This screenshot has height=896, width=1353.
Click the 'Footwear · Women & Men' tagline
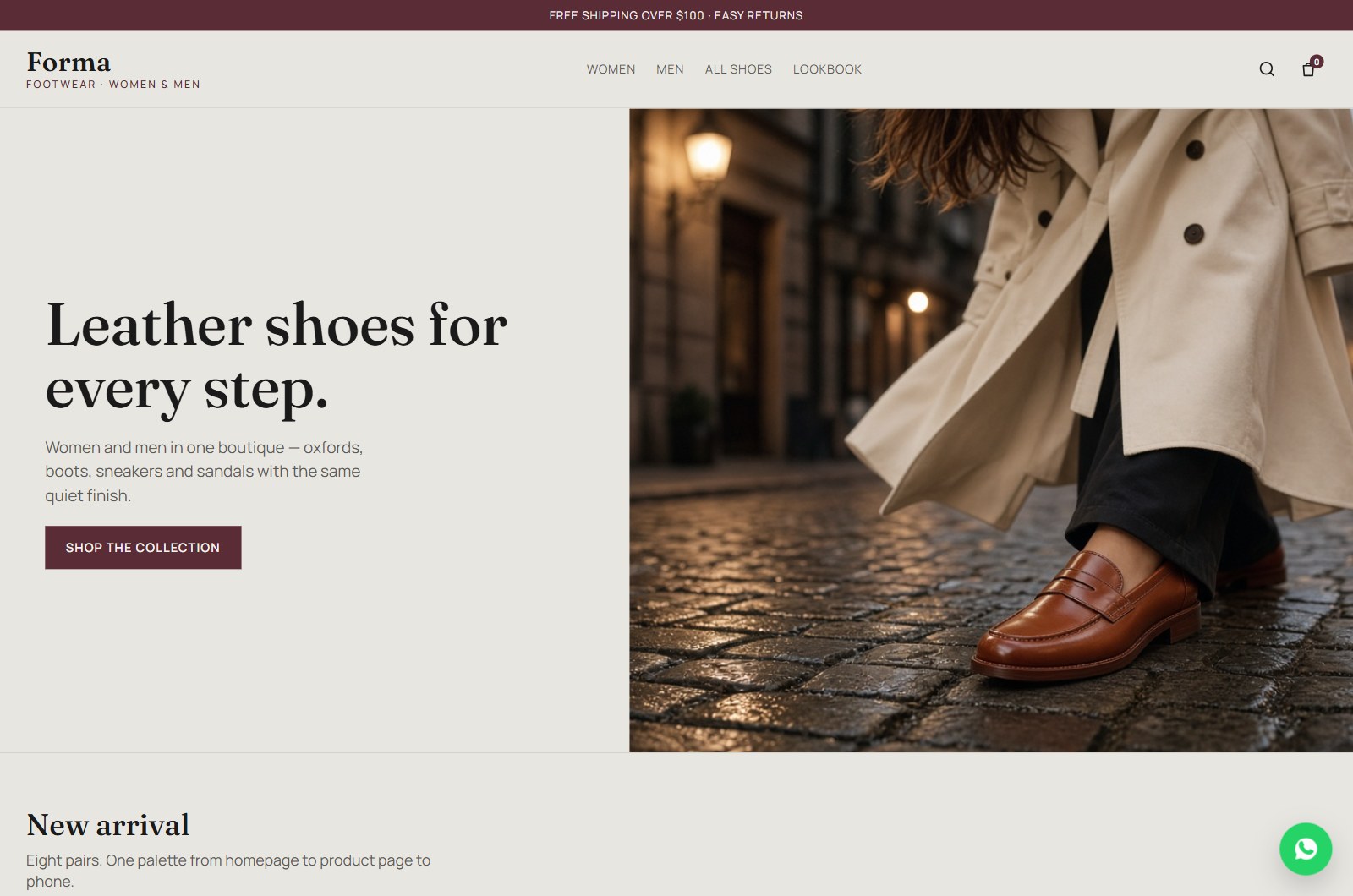pyautogui.click(x=113, y=85)
